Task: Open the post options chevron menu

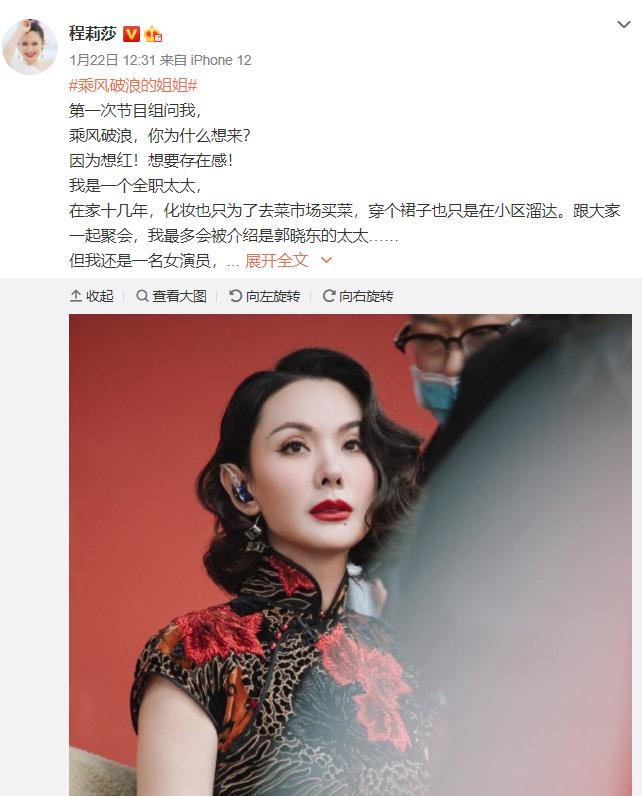Action: coord(623,24)
